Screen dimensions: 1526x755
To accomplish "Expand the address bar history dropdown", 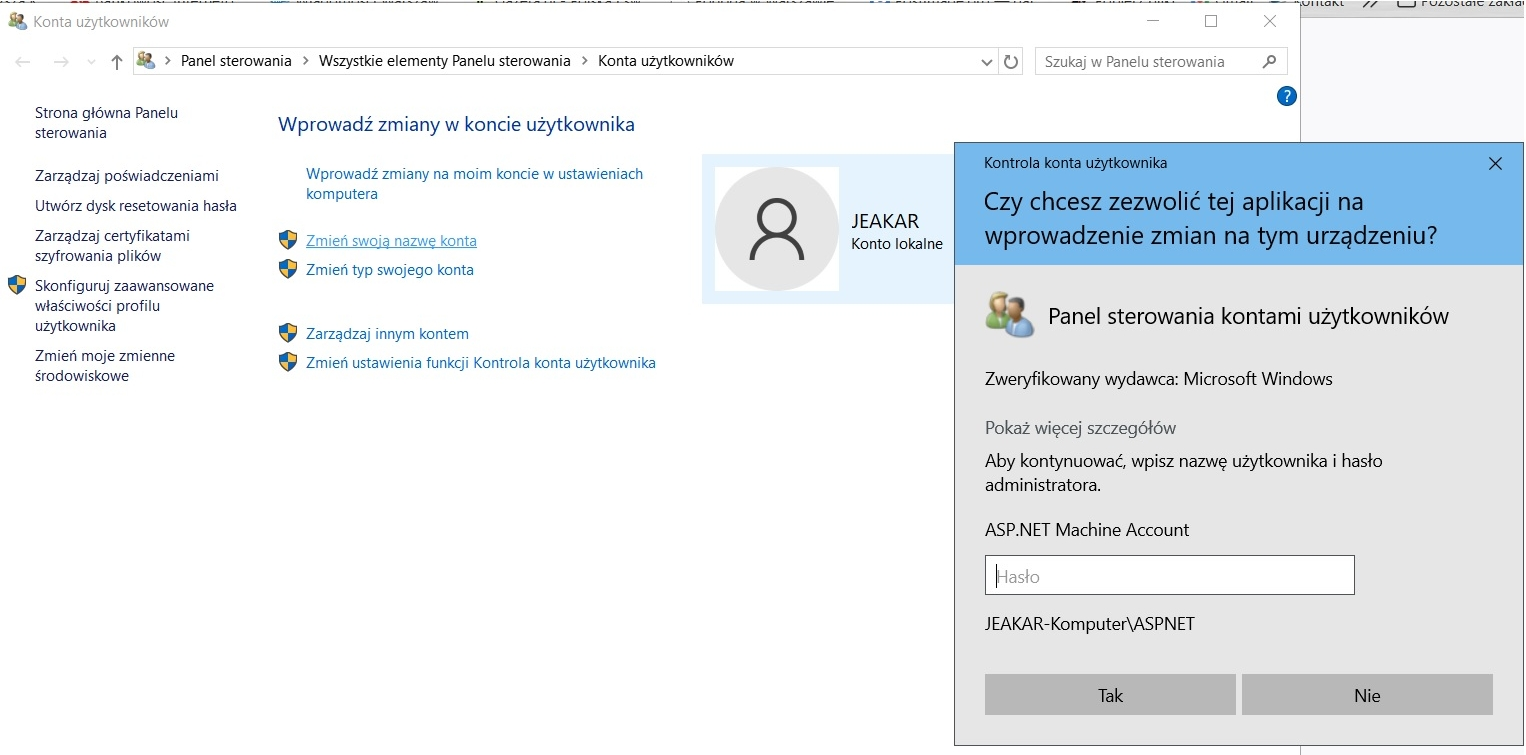I will pyautogui.click(x=987, y=62).
